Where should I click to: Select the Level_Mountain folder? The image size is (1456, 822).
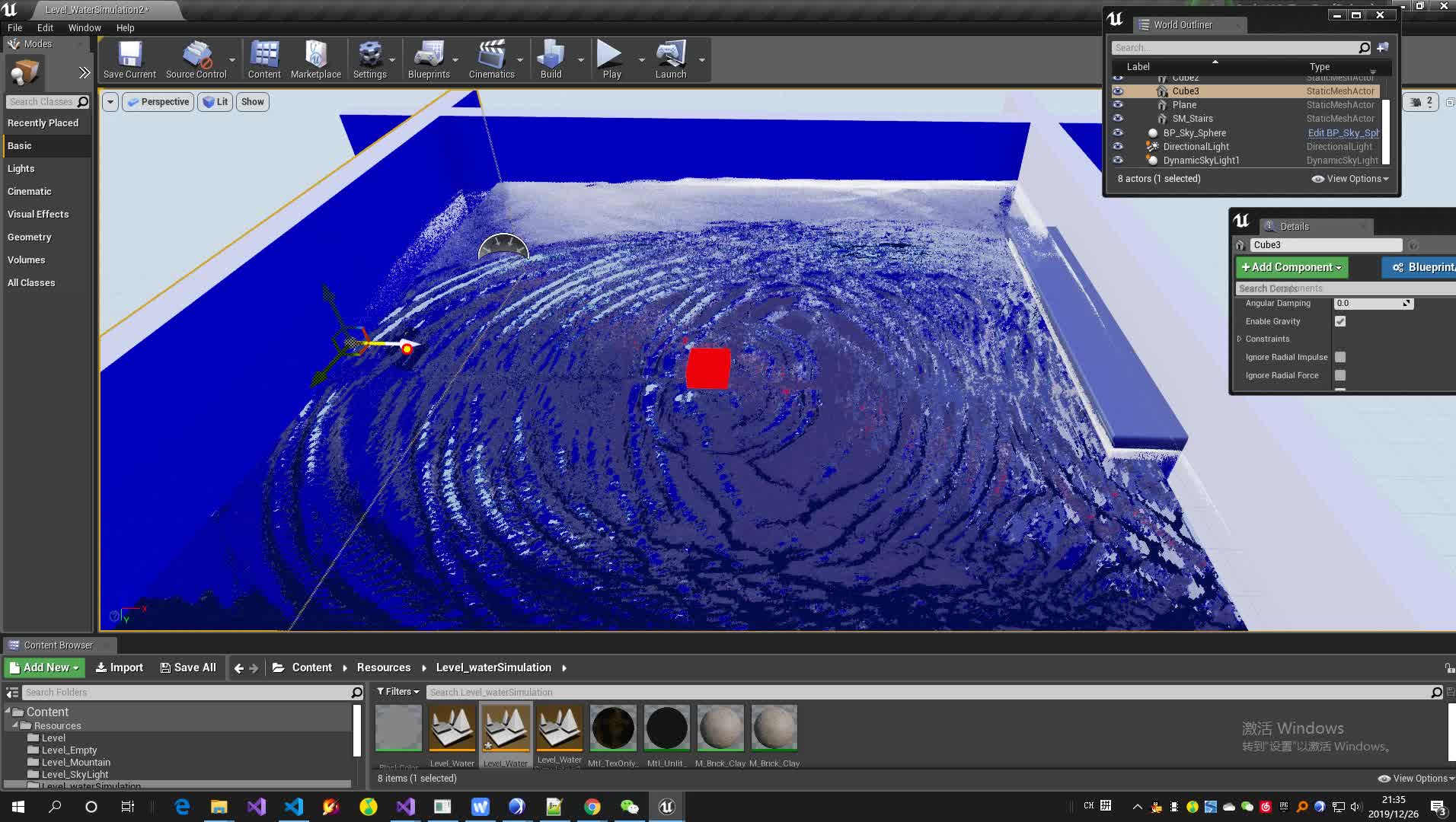[x=75, y=763]
